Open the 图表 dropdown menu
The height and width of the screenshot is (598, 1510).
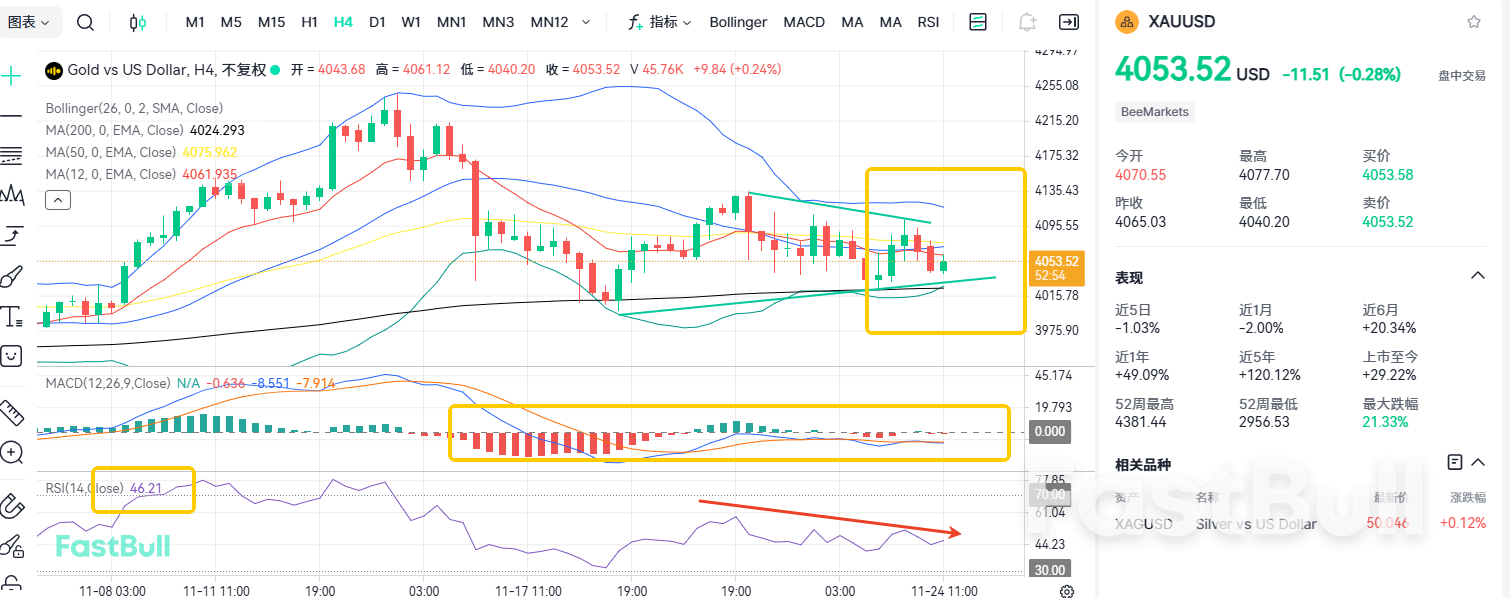tap(33, 22)
